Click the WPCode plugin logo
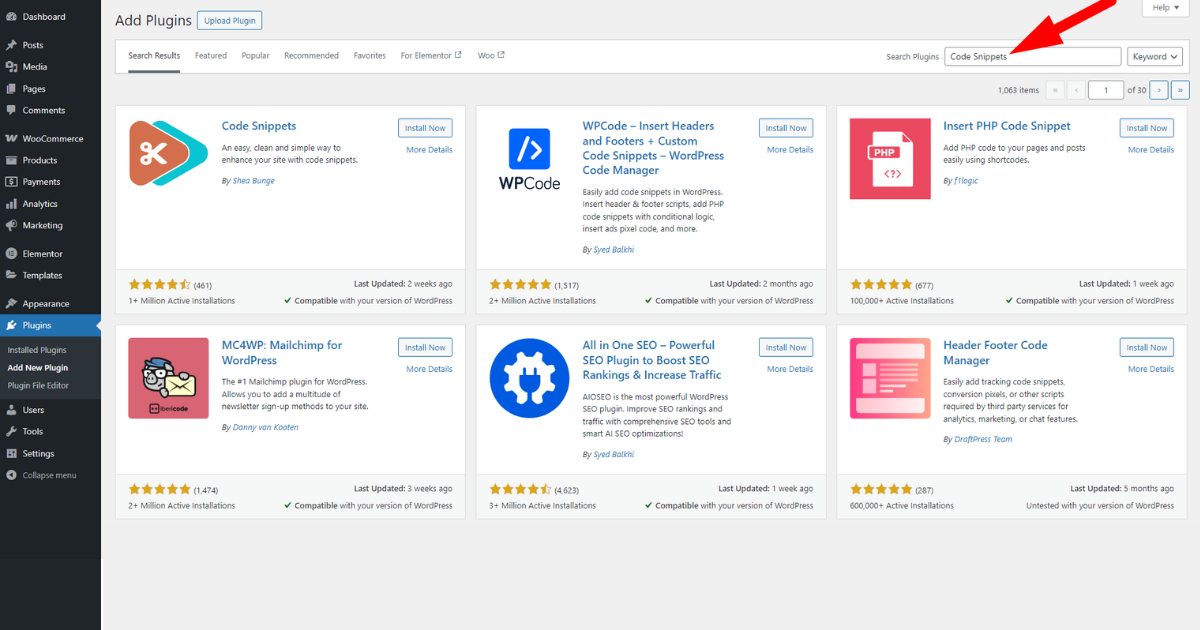This screenshot has height=630, width=1200. click(529, 158)
